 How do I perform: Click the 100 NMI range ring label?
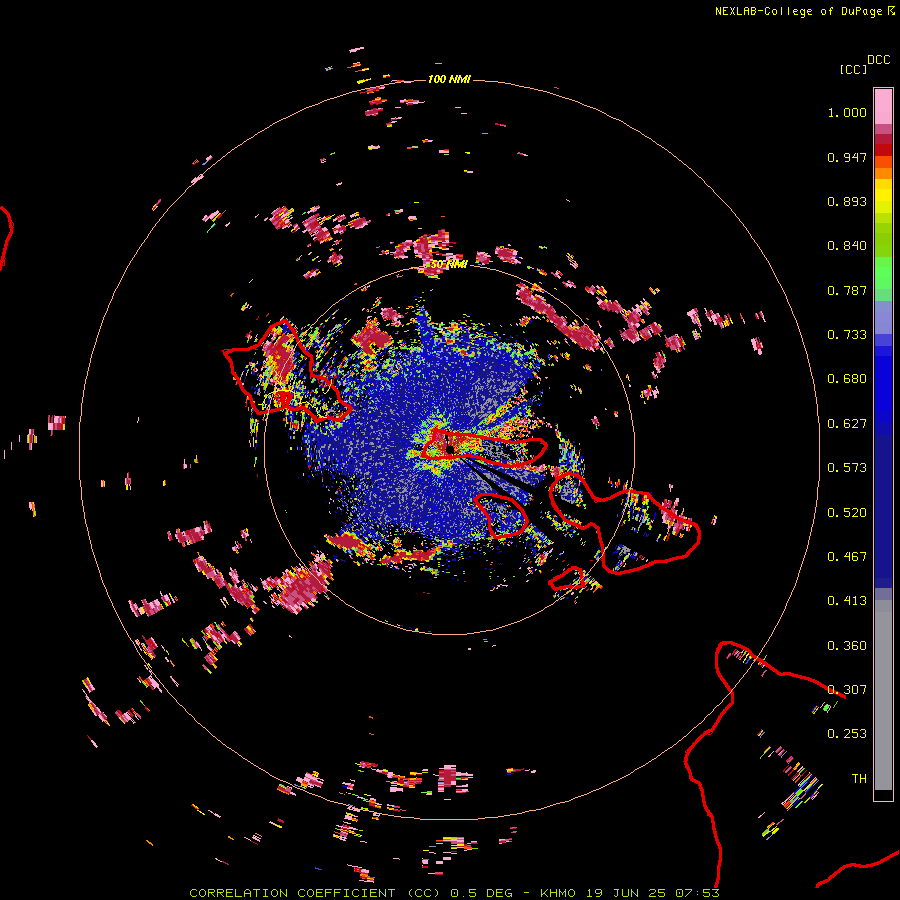click(449, 79)
